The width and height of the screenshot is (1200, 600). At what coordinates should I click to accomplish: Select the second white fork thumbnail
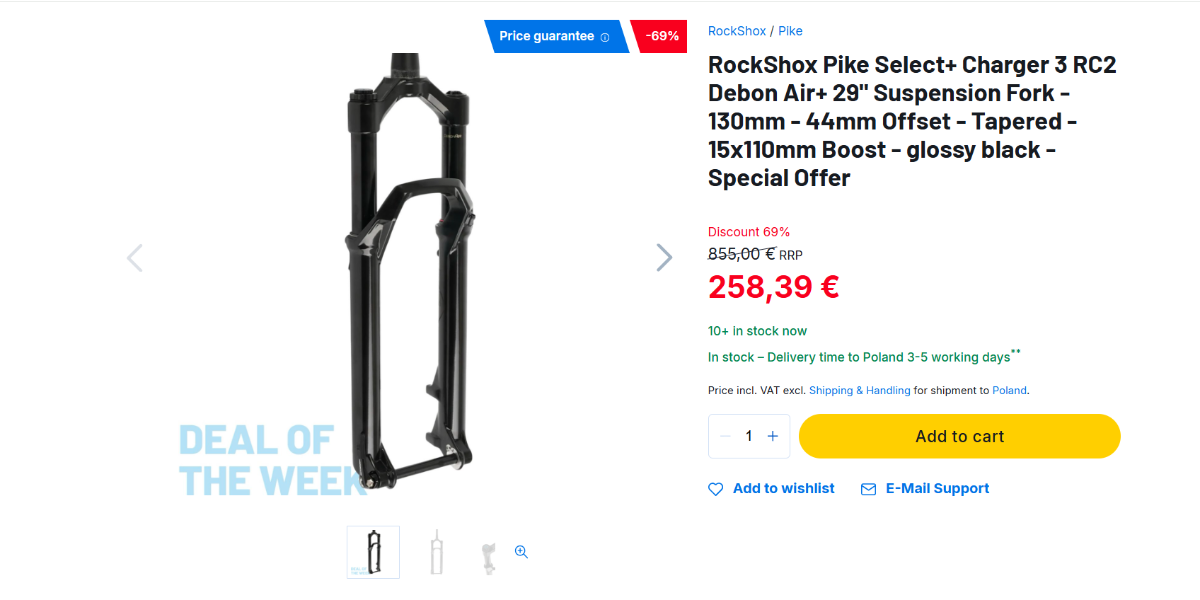point(436,552)
